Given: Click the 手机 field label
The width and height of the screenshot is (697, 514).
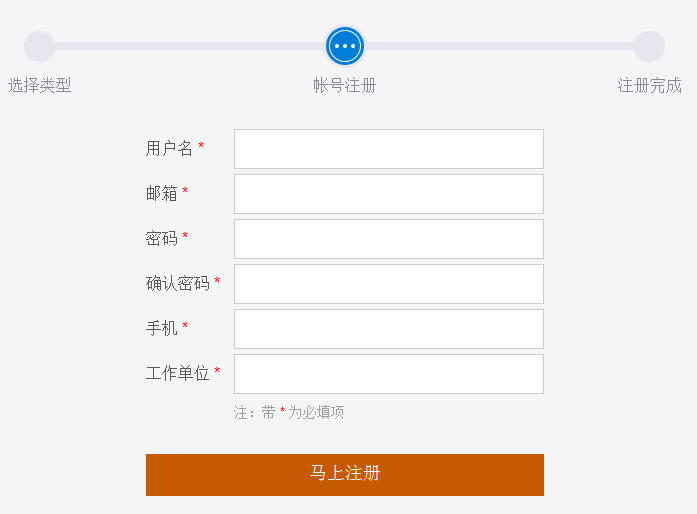Looking at the screenshot, I should click(x=161, y=328).
